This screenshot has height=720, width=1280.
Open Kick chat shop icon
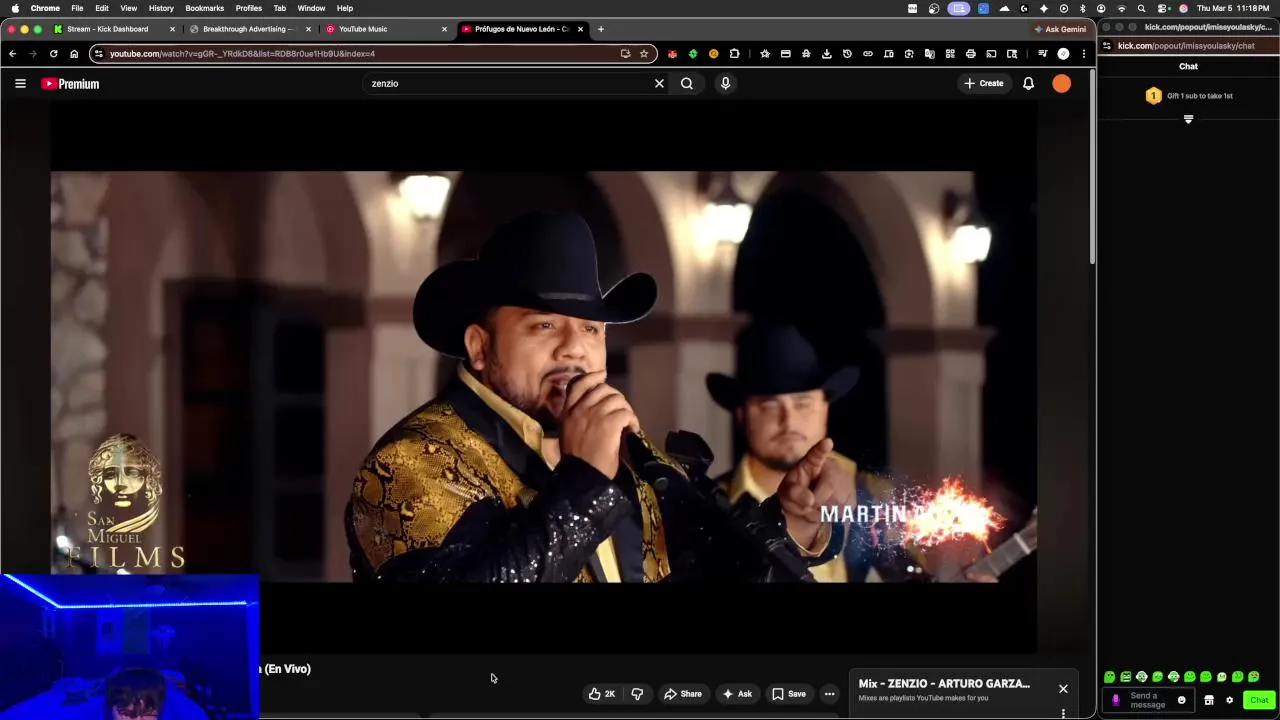[x=1209, y=700]
